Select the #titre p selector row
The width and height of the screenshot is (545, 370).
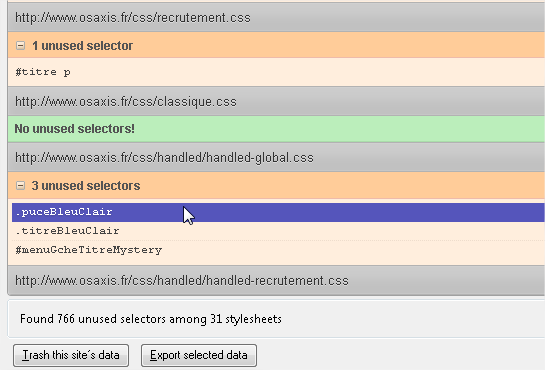pos(276,72)
